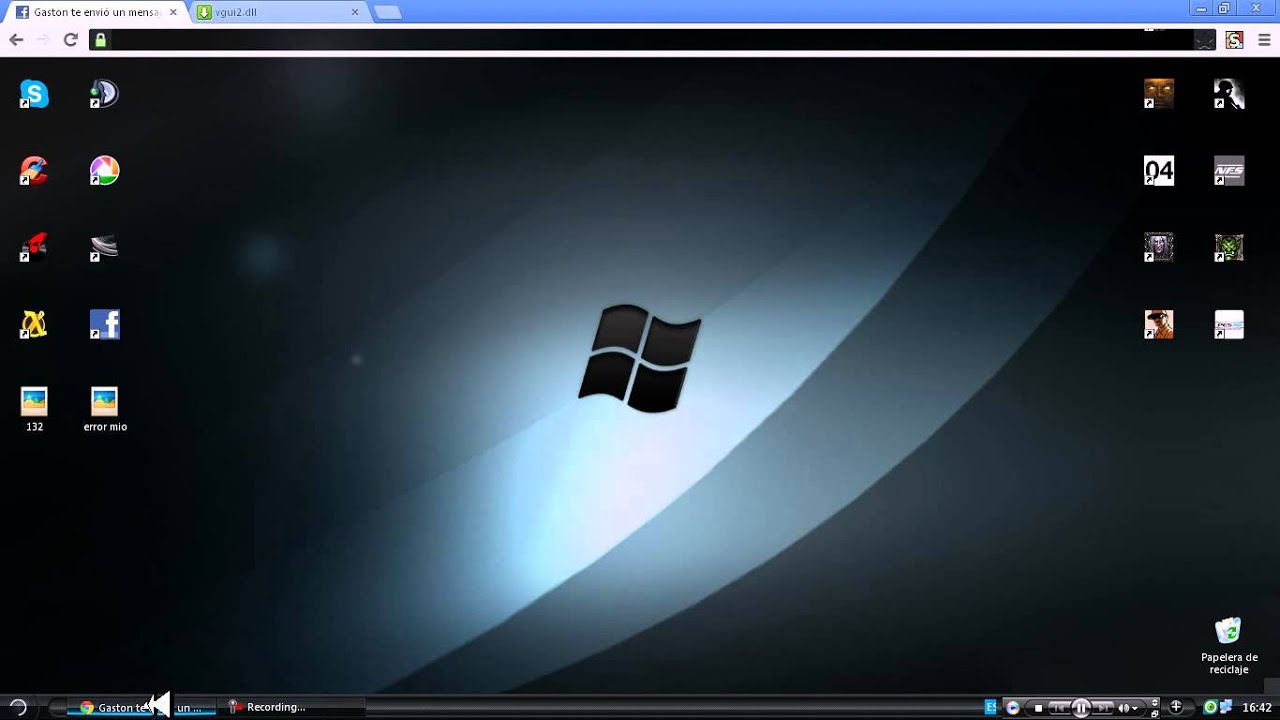Image resolution: width=1280 pixels, height=720 pixels.
Task: Switch to the vgui2.dll tab
Action: click(280, 12)
